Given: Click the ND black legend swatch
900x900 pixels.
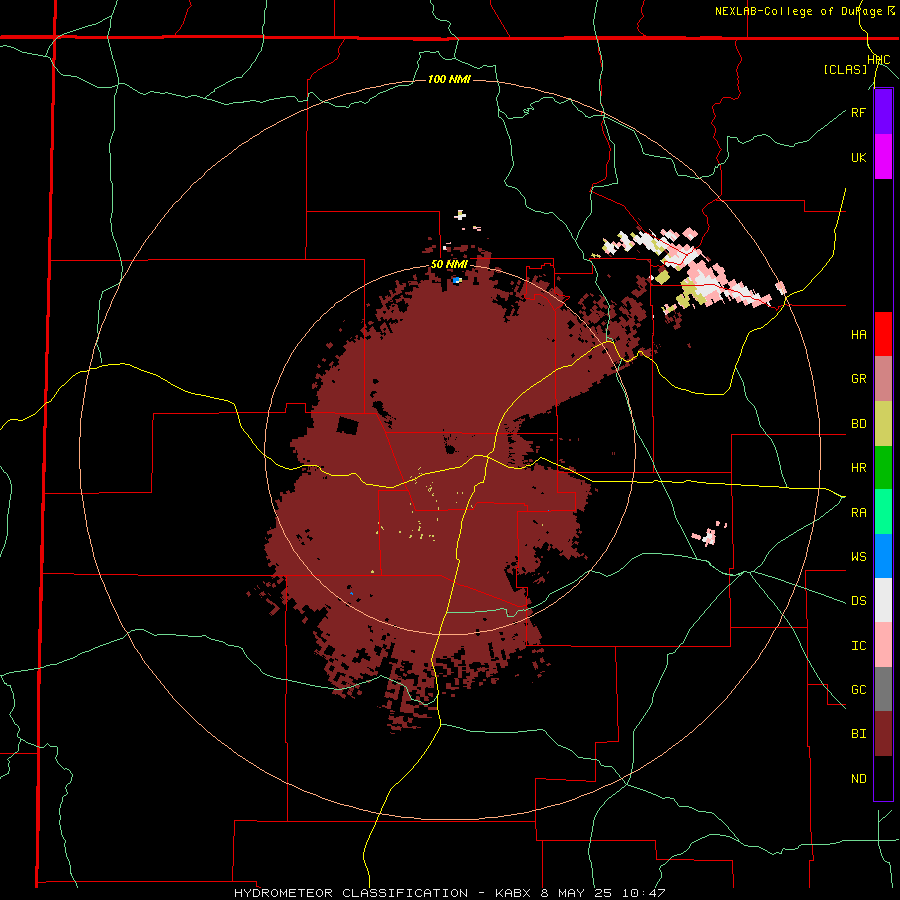Looking at the screenshot, I should point(883,778).
